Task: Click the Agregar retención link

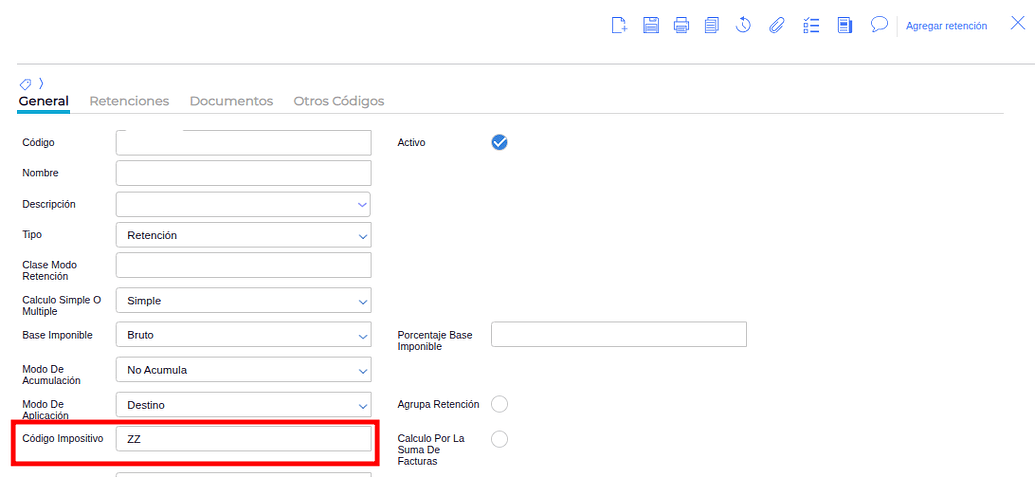Action: click(946, 26)
